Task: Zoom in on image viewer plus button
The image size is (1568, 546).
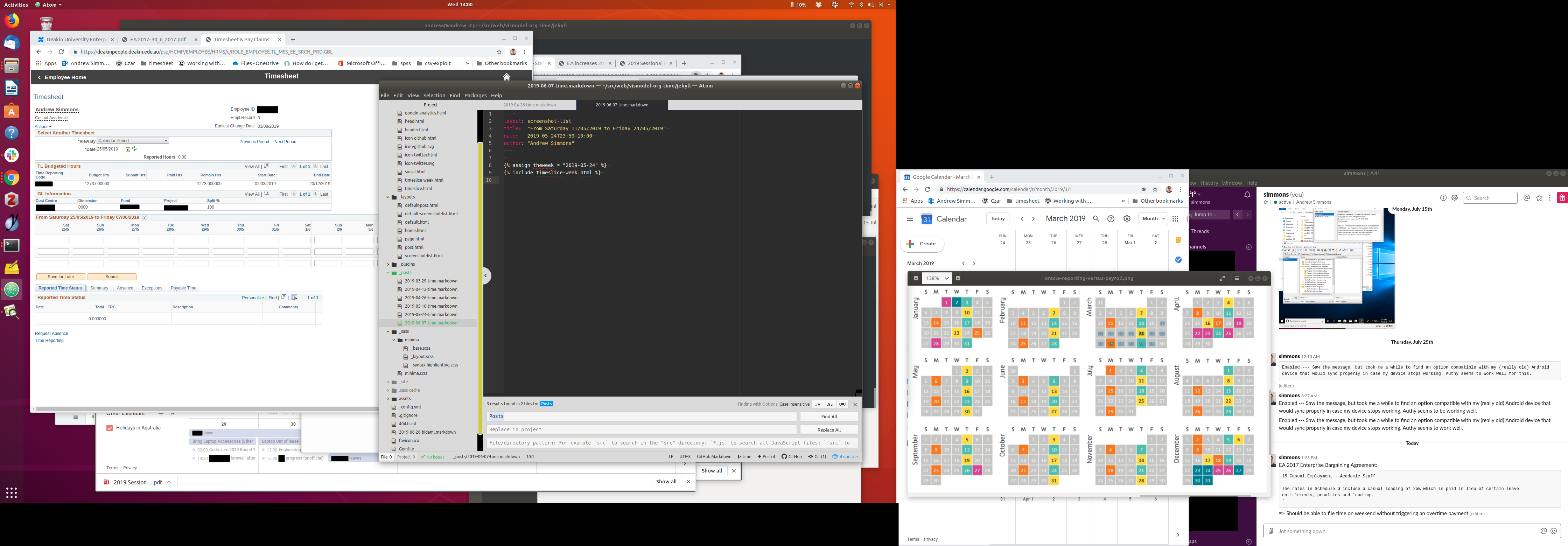Action: click(958, 278)
